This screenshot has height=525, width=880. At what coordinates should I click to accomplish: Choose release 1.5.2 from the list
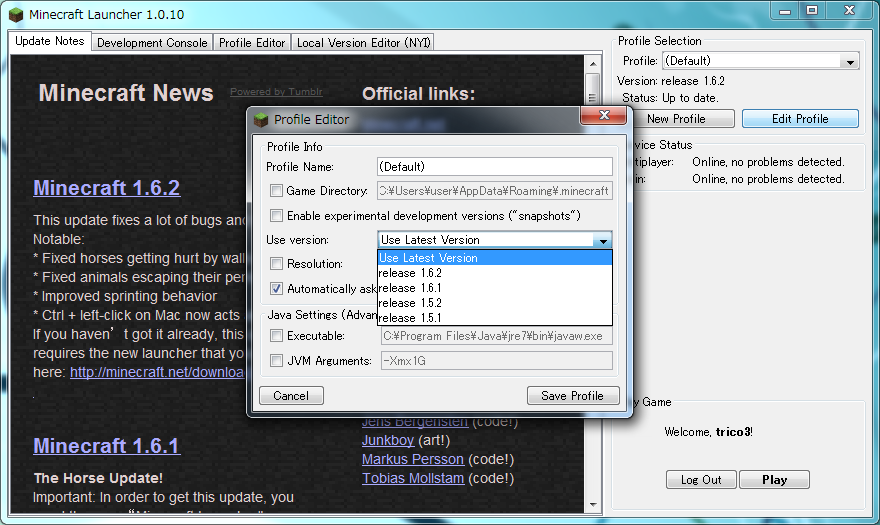495,303
